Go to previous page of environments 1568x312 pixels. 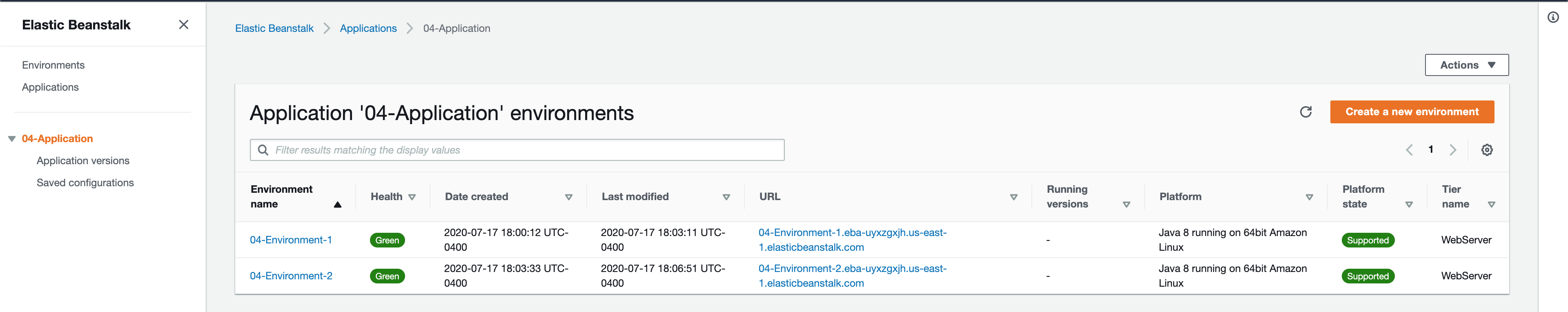[1408, 149]
